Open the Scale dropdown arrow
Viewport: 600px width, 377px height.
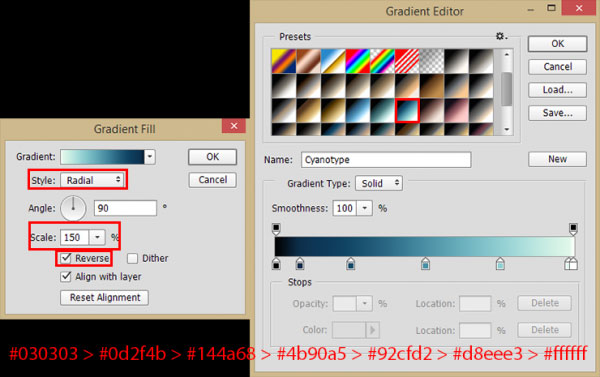97,237
